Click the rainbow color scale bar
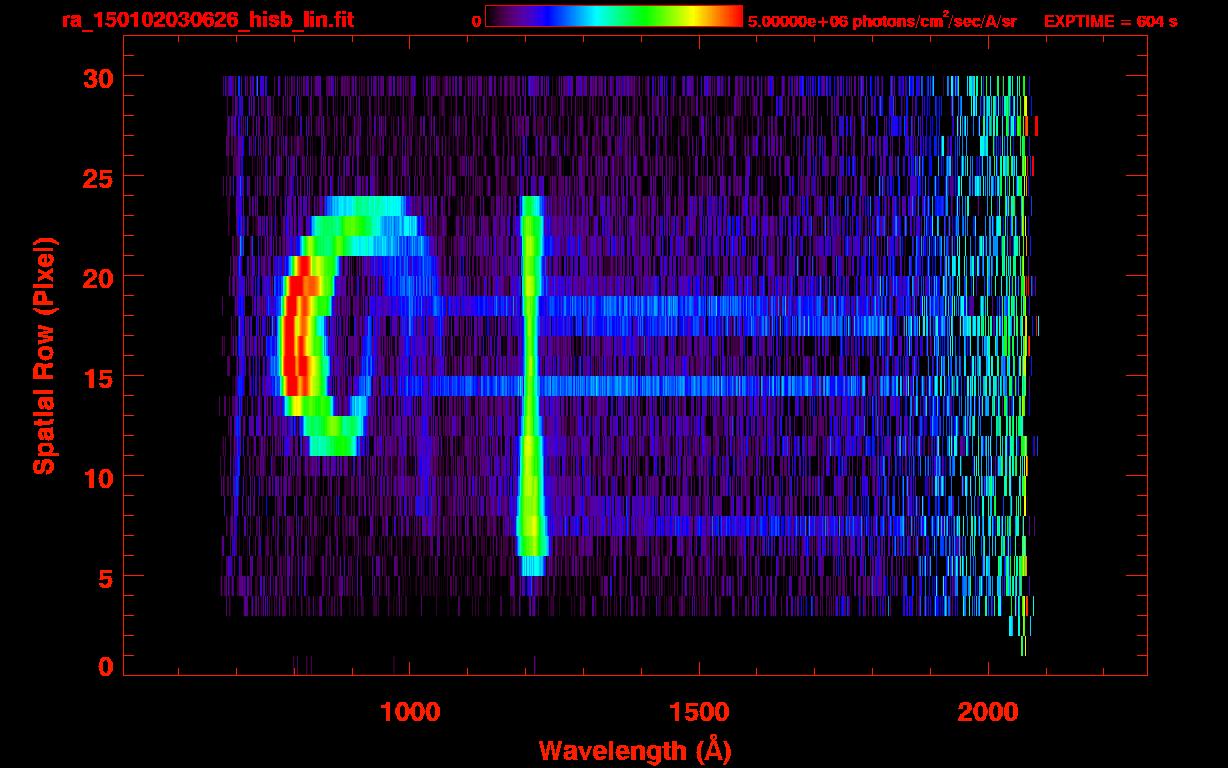Screen dimensions: 1228x768 tap(614, 16)
